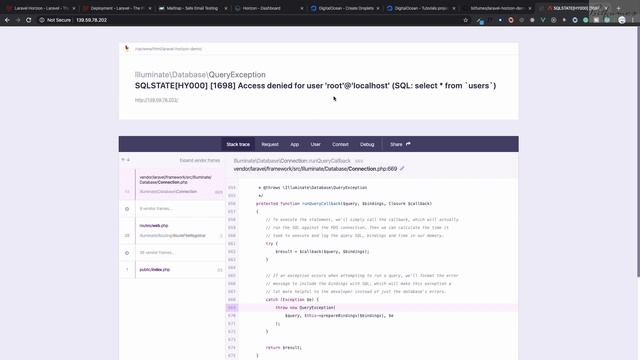Screen dimensions: 640x360
Task: Click the SQLSTATE[HY000] error message text
Action: tap(316, 86)
